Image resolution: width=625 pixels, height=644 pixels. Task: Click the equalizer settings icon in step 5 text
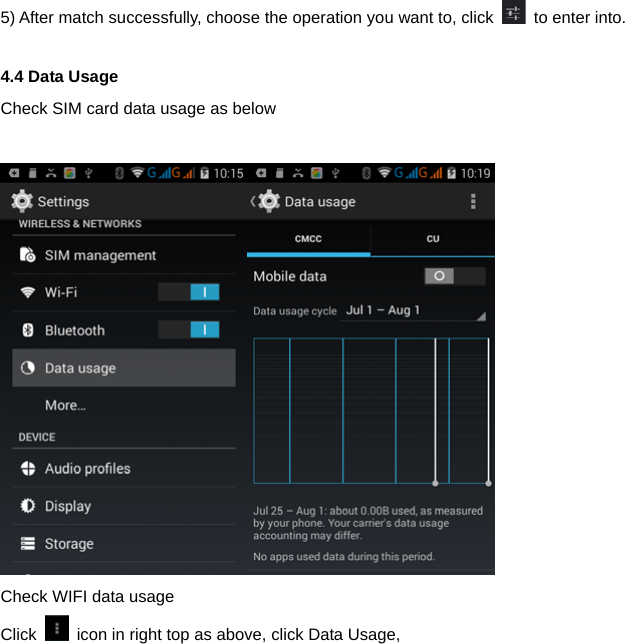click(514, 12)
